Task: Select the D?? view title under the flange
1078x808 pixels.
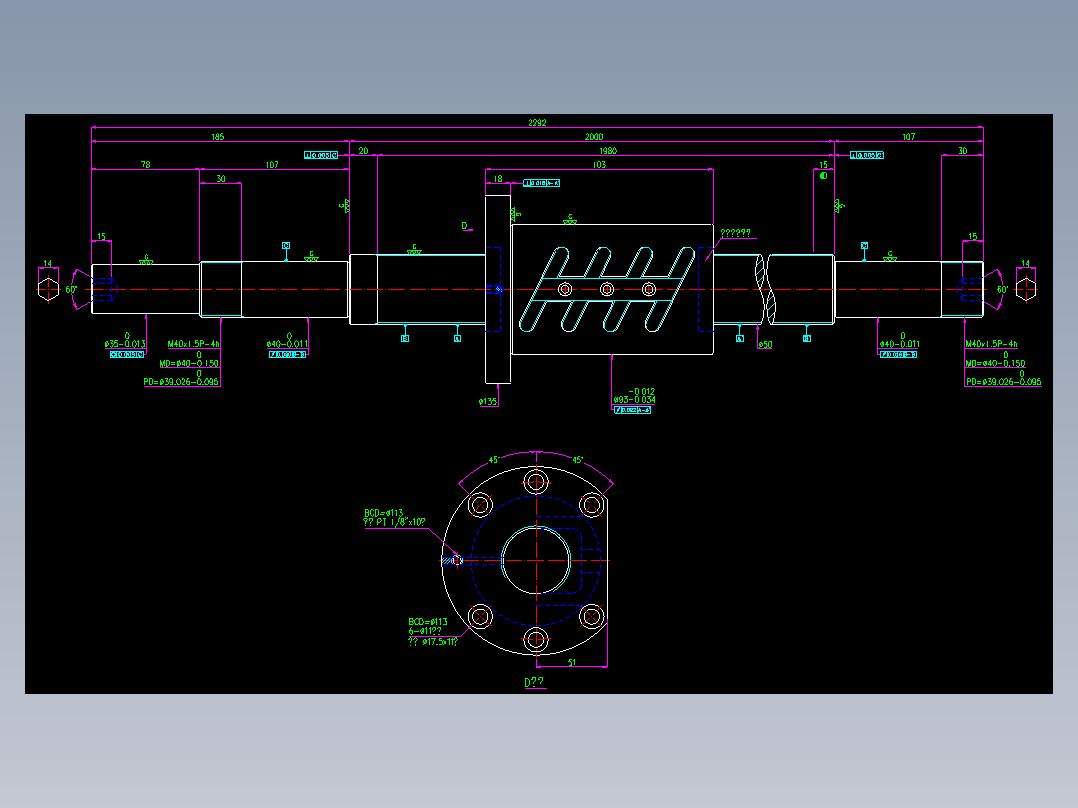Action: [534, 680]
